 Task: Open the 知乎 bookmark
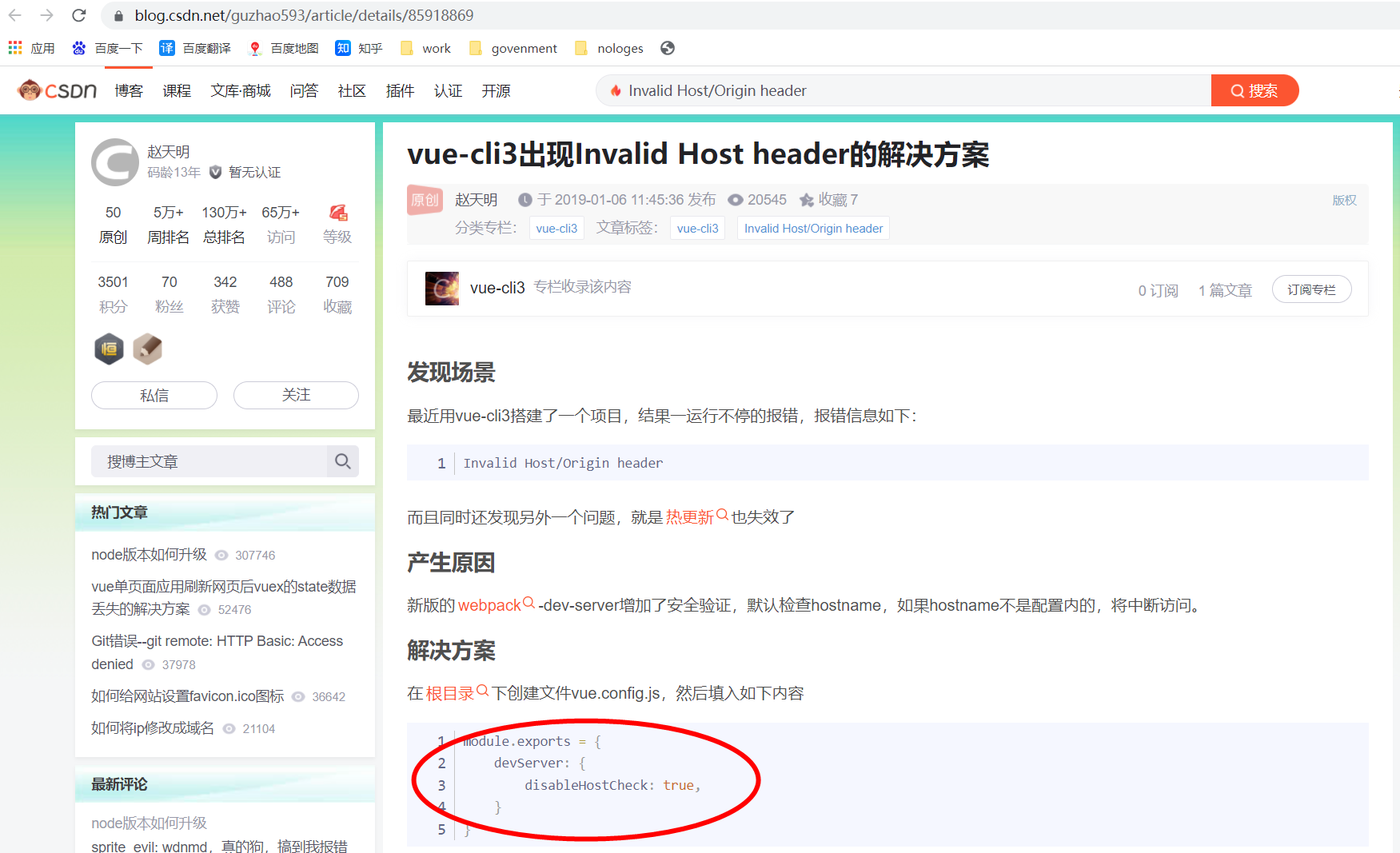pos(359,48)
